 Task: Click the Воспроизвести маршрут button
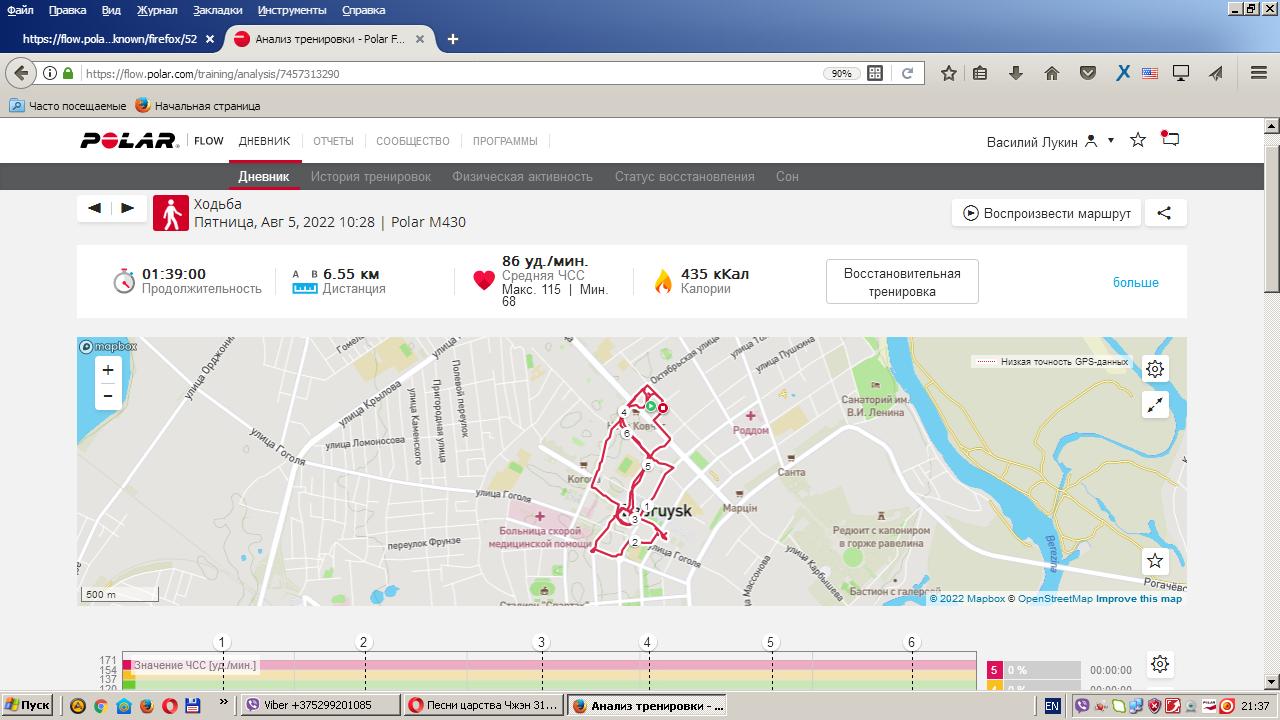pos(1046,213)
